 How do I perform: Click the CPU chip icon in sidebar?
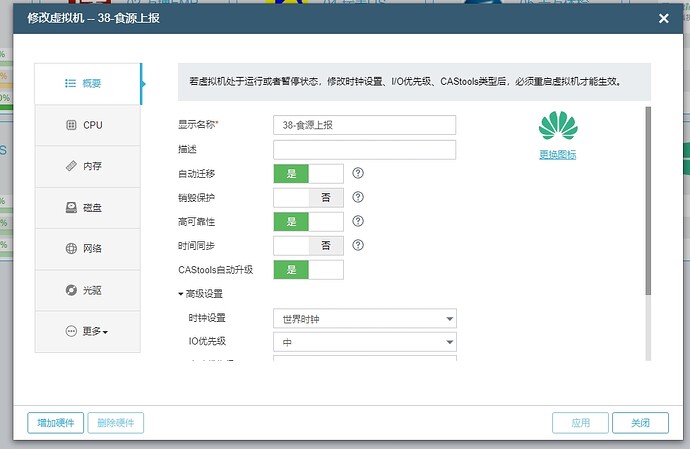pos(71,125)
